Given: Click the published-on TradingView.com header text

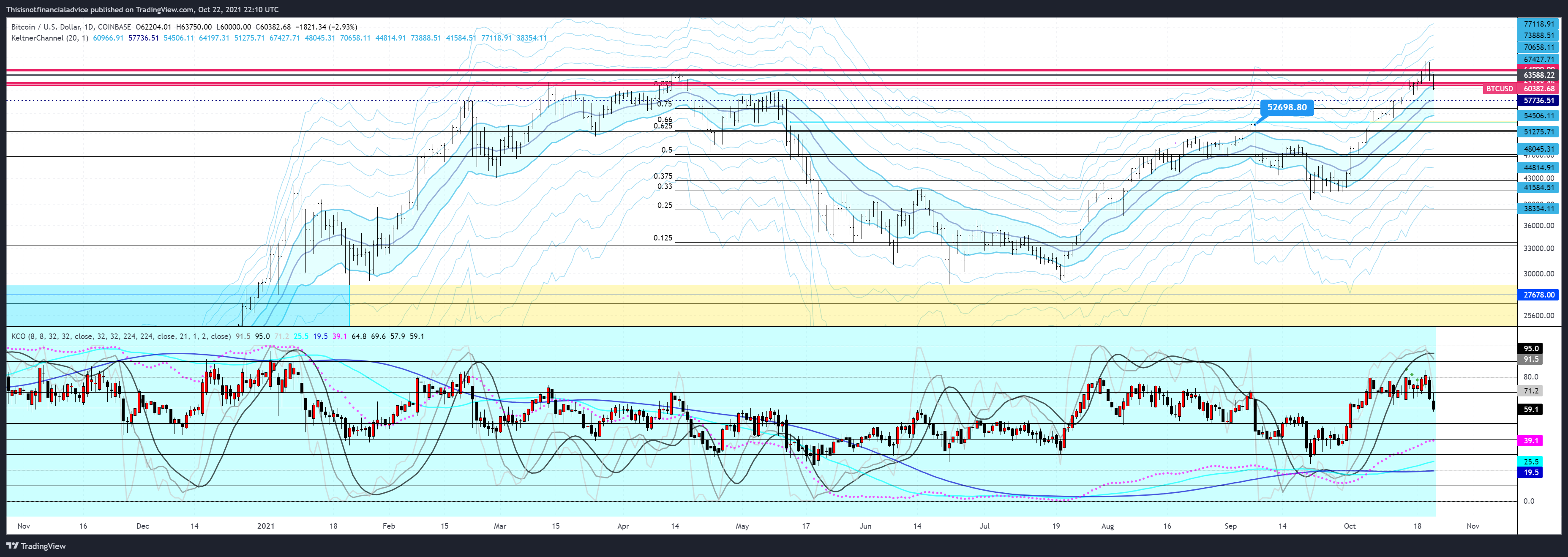Looking at the screenshot, I should click(x=142, y=10).
